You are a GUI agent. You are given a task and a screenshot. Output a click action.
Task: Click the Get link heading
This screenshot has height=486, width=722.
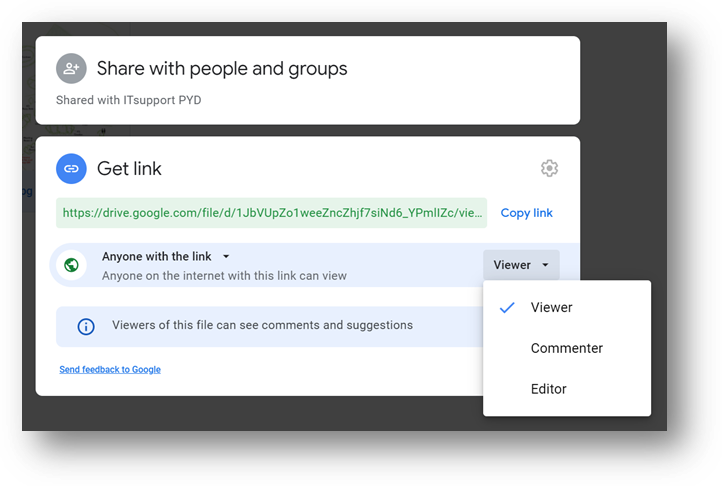coord(129,169)
